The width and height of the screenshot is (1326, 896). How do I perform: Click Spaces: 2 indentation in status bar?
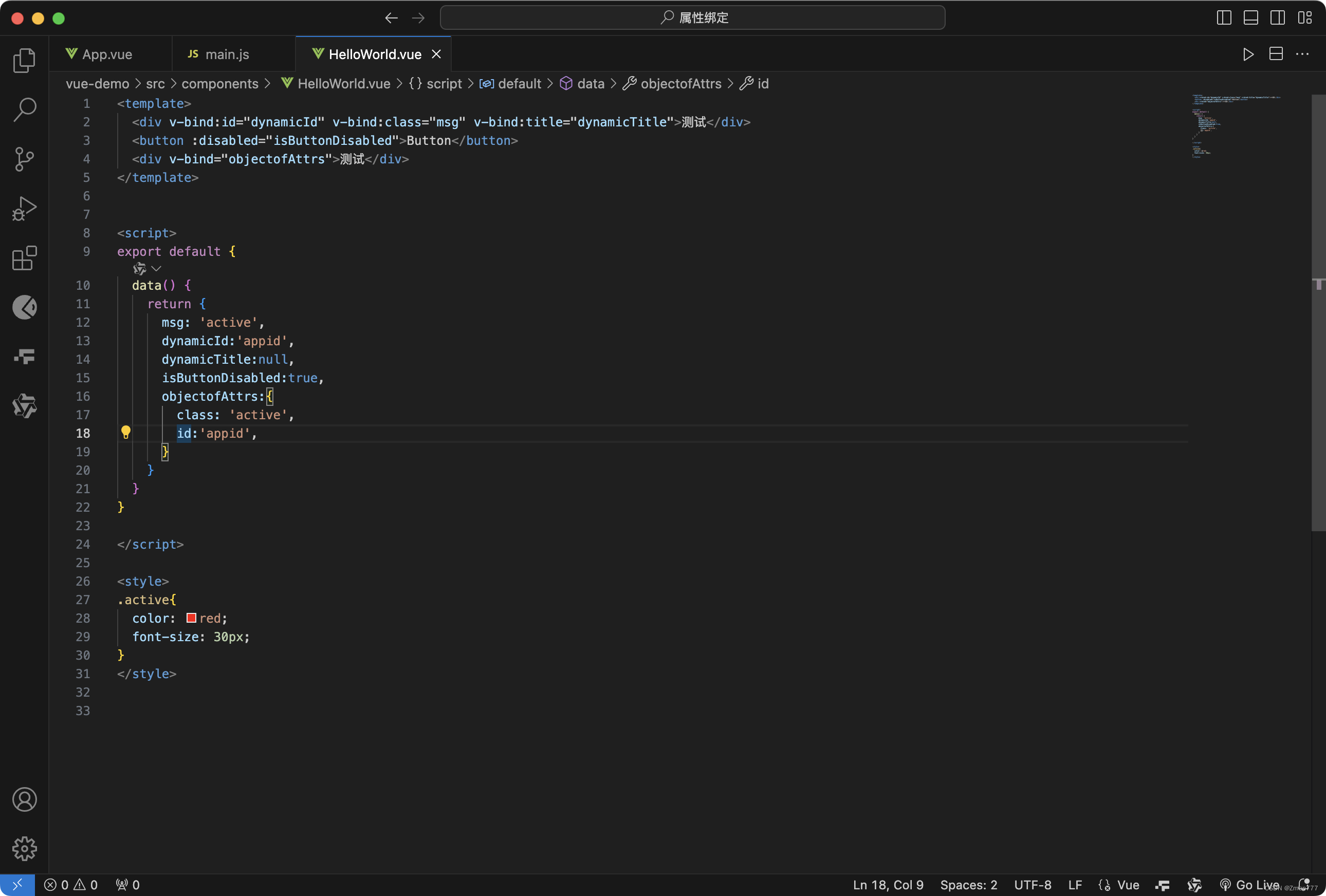(968, 885)
